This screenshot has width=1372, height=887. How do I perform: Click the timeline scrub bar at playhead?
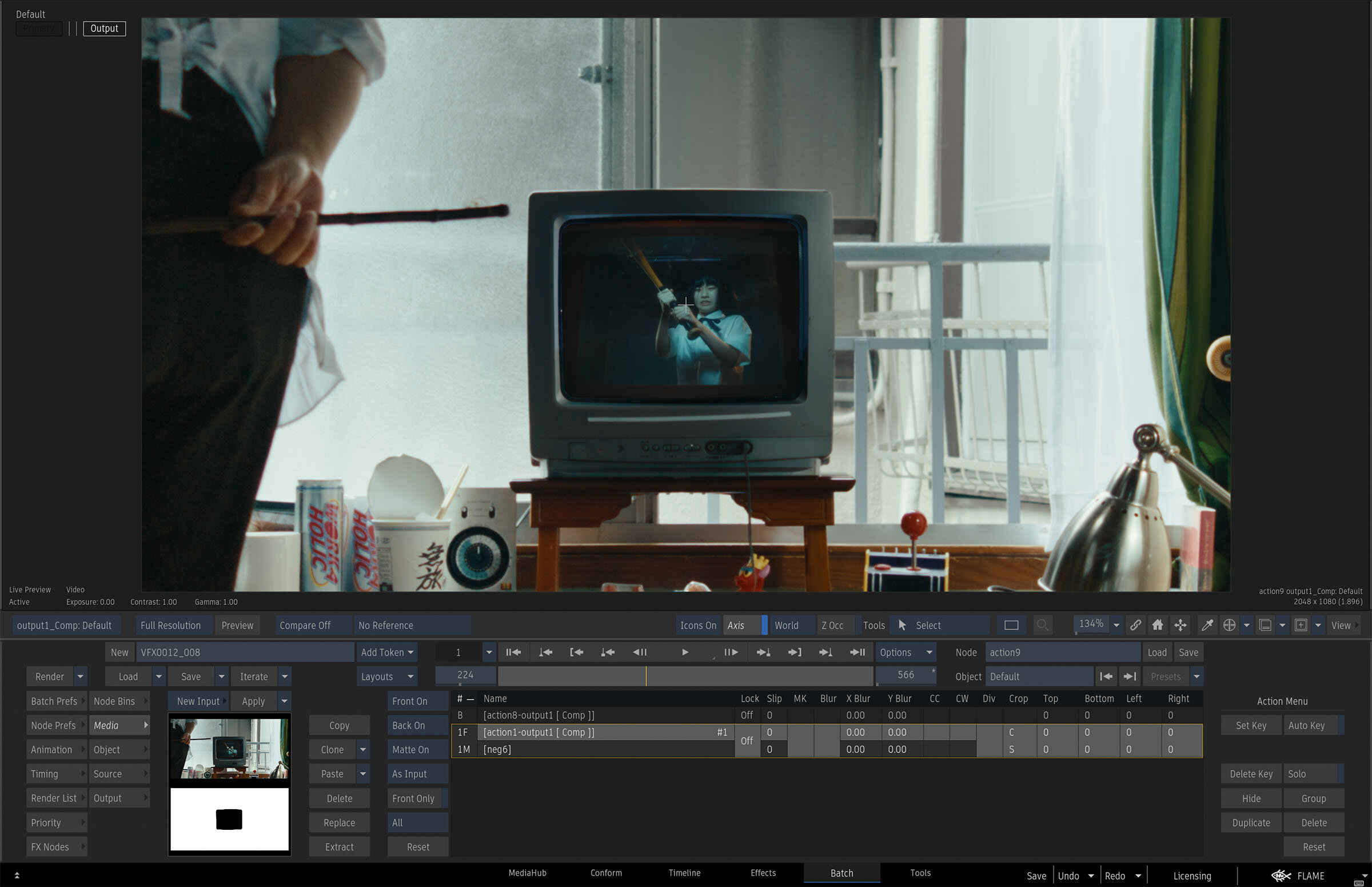pyautogui.click(x=646, y=676)
